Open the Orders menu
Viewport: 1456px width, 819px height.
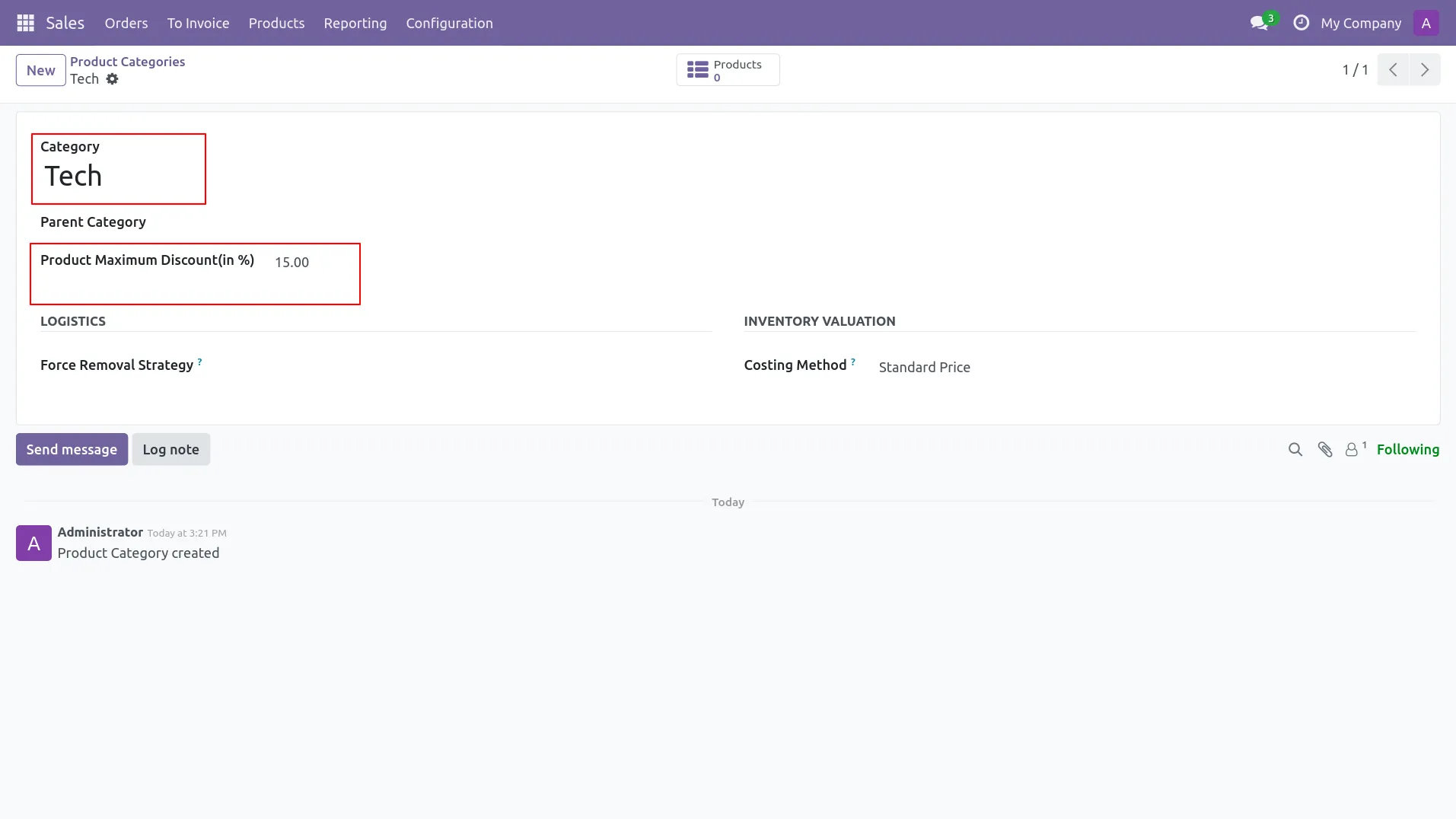pyautogui.click(x=126, y=23)
